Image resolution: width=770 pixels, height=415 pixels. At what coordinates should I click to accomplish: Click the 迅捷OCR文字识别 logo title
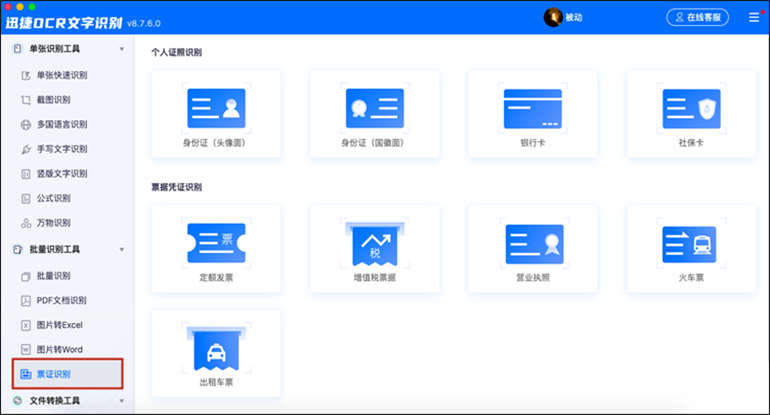point(64,23)
